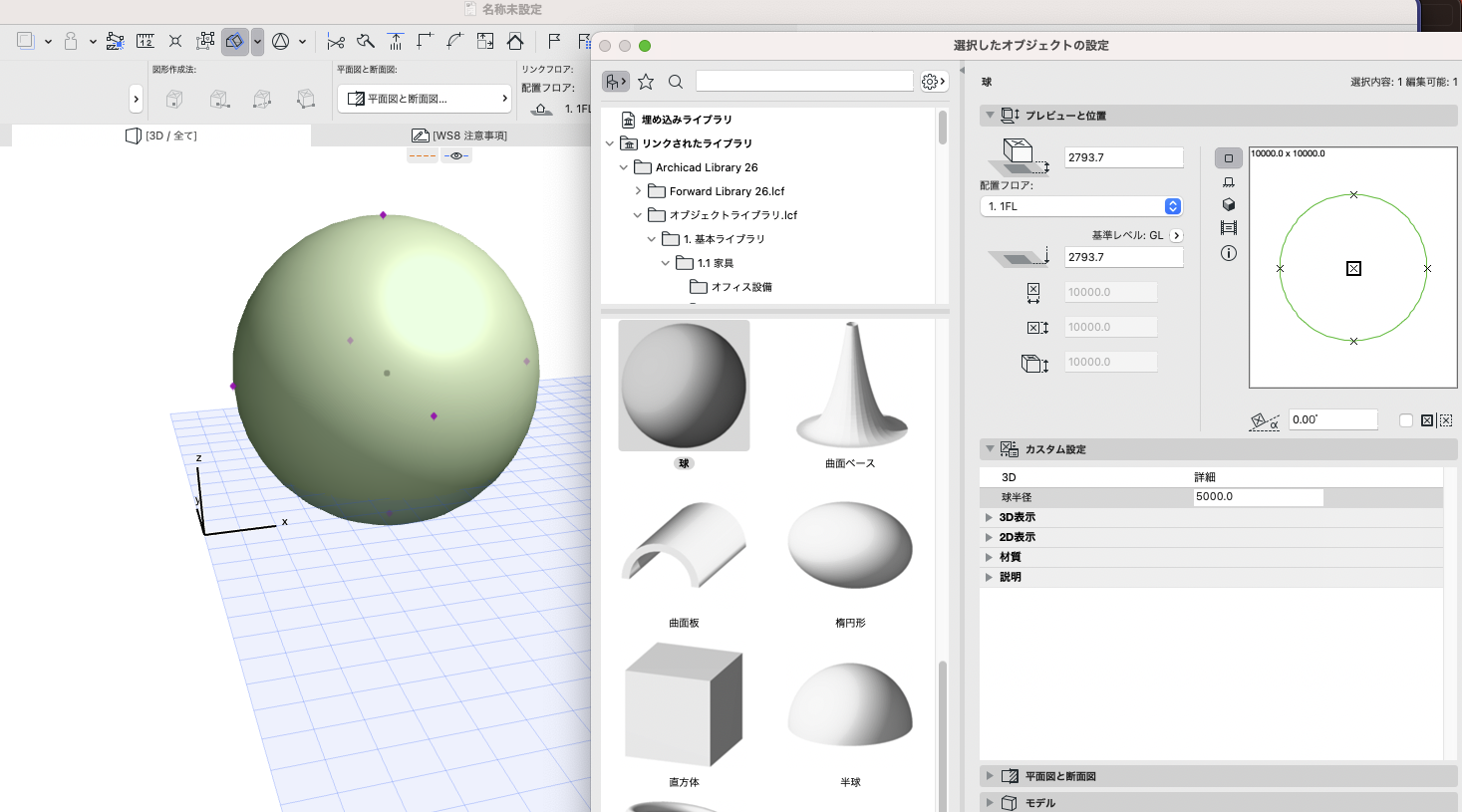Open the 平面図と断面図... button in info box
Screen dimensions: 1462x812
pyautogui.click(x=425, y=99)
